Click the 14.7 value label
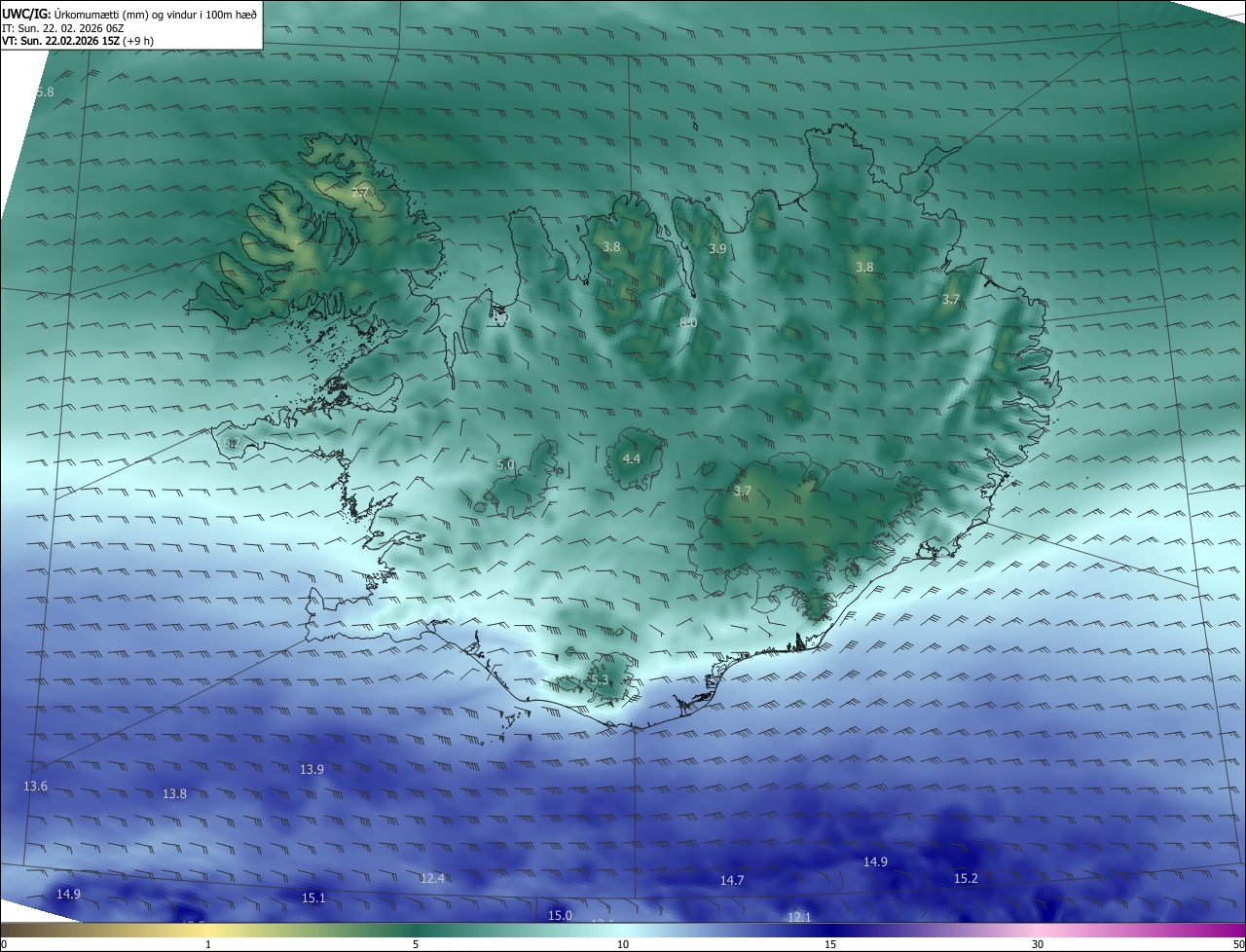Image resolution: width=1246 pixels, height=952 pixels. tap(732, 881)
